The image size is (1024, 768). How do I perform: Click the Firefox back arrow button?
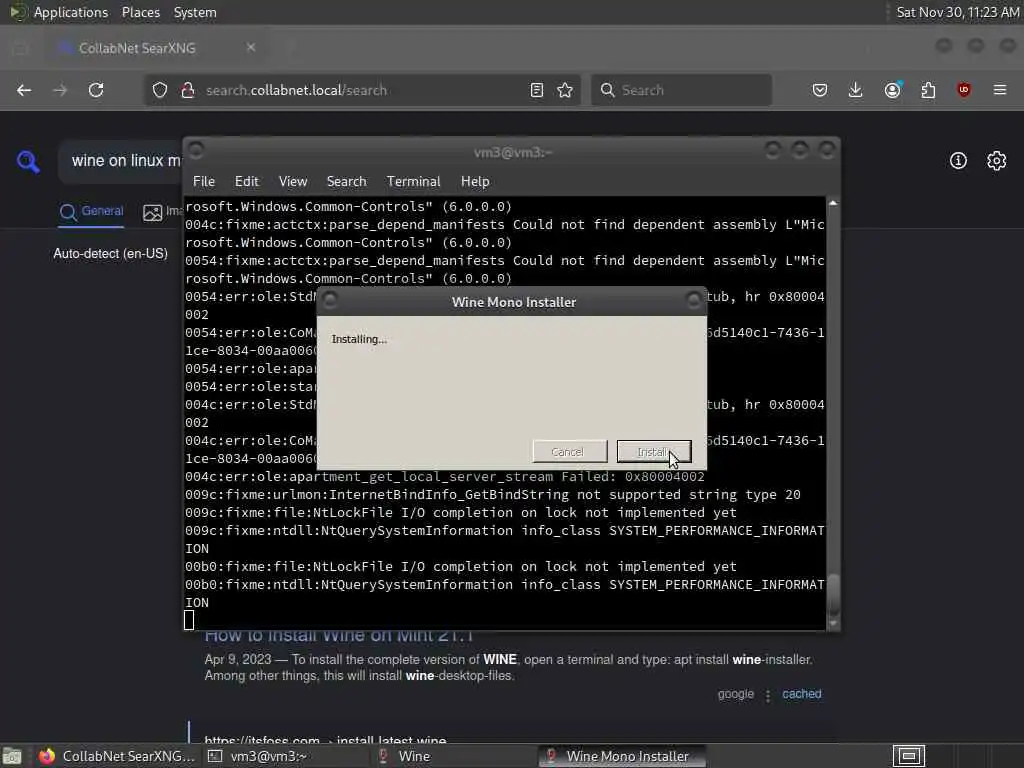pyautogui.click(x=24, y=90)
